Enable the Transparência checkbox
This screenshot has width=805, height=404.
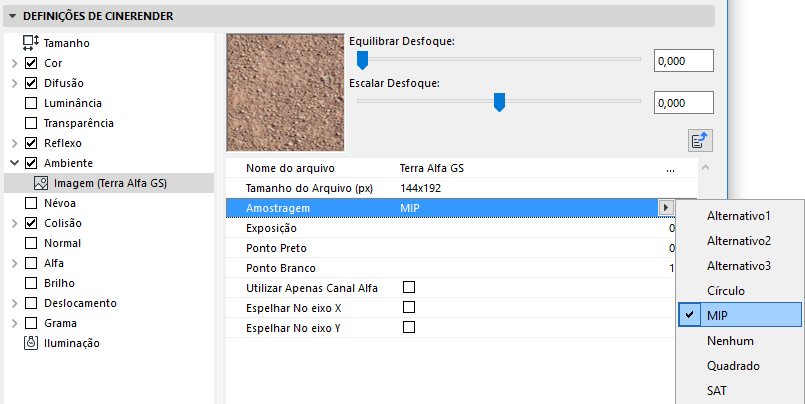[31, 123]
